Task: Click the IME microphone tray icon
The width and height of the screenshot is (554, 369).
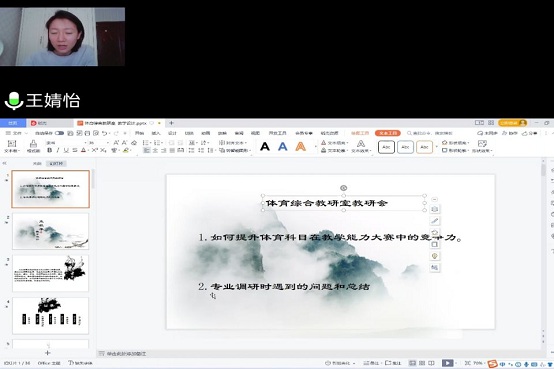Action: pos(526,364)
